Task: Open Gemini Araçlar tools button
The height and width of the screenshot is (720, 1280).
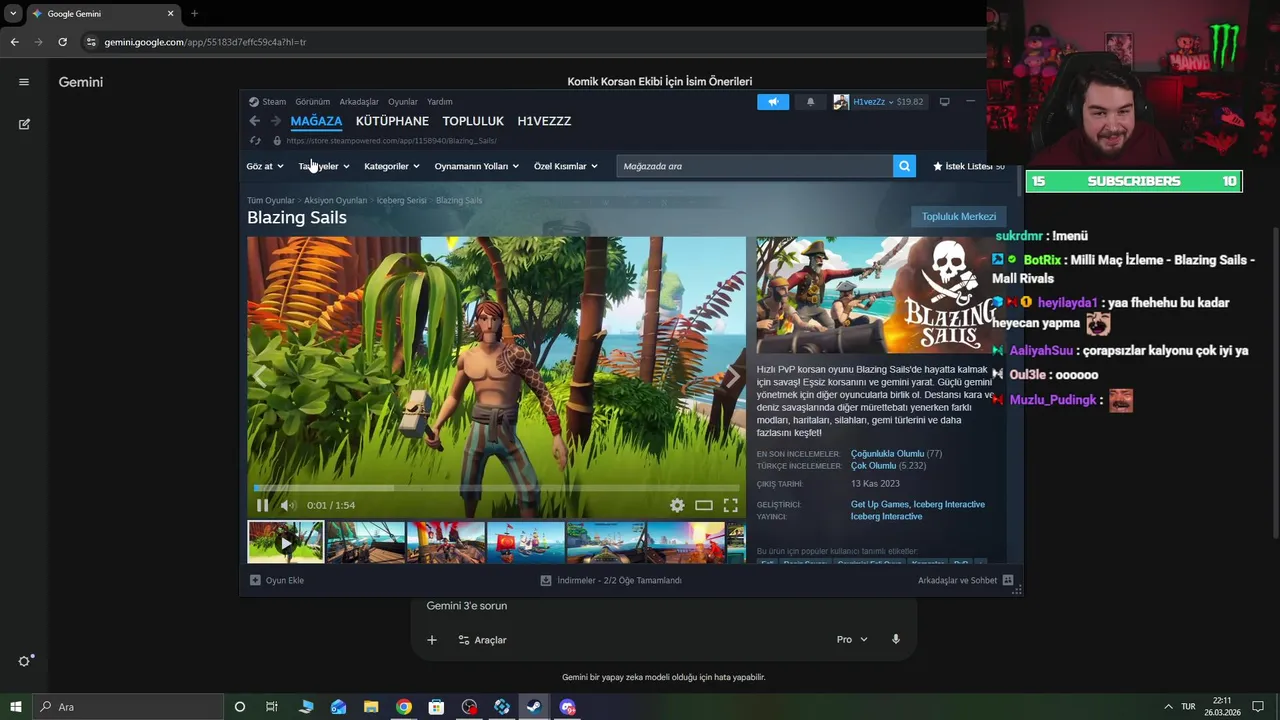Action: pos(482,640)
